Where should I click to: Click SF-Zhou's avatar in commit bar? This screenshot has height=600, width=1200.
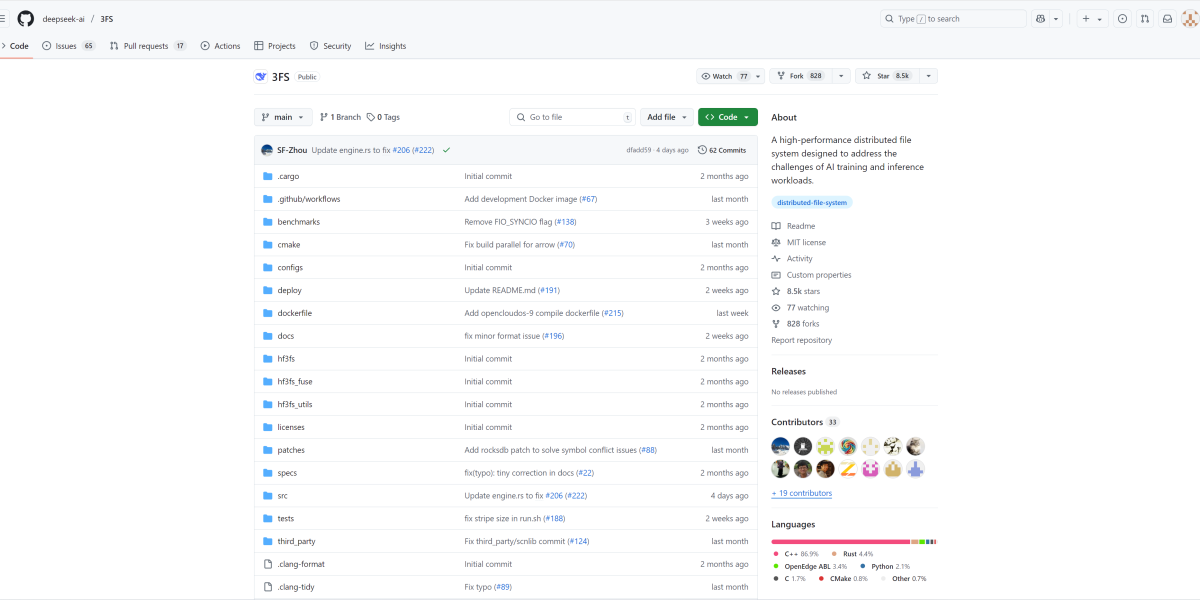coord(267,150)
